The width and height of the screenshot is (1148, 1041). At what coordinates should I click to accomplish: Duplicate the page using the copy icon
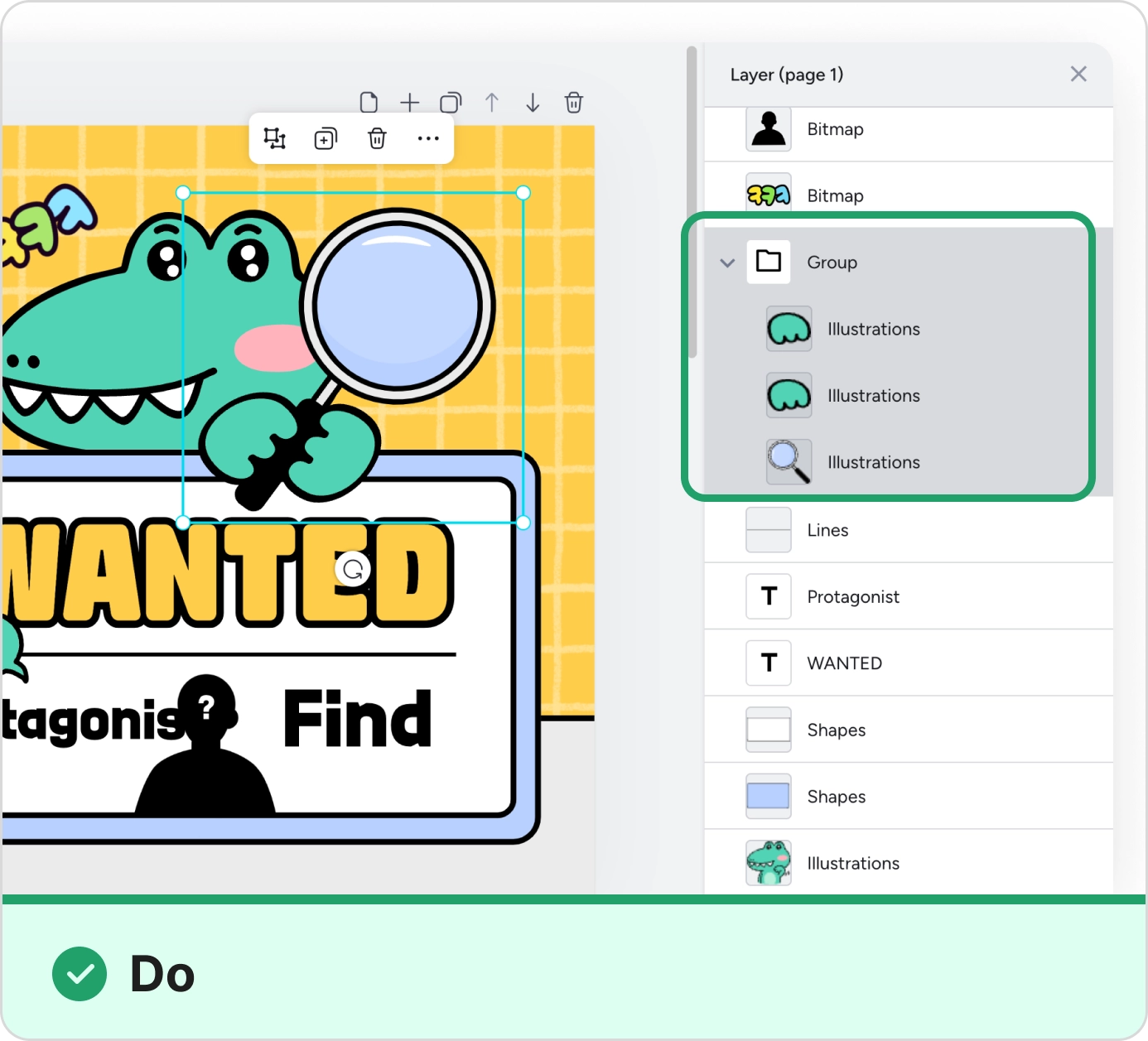(x=450, y=103)
